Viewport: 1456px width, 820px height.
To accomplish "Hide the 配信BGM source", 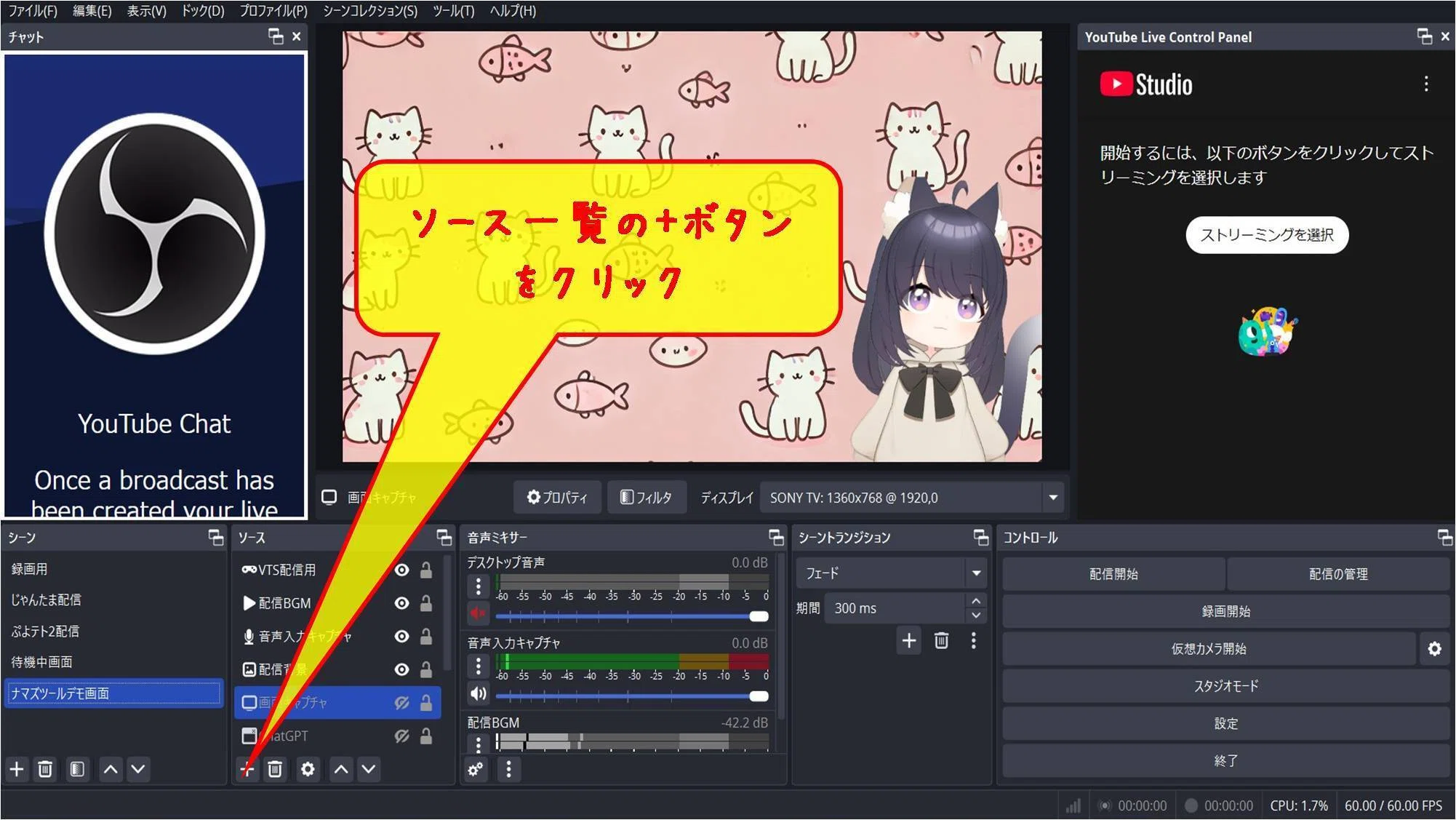I will point(401,603).
